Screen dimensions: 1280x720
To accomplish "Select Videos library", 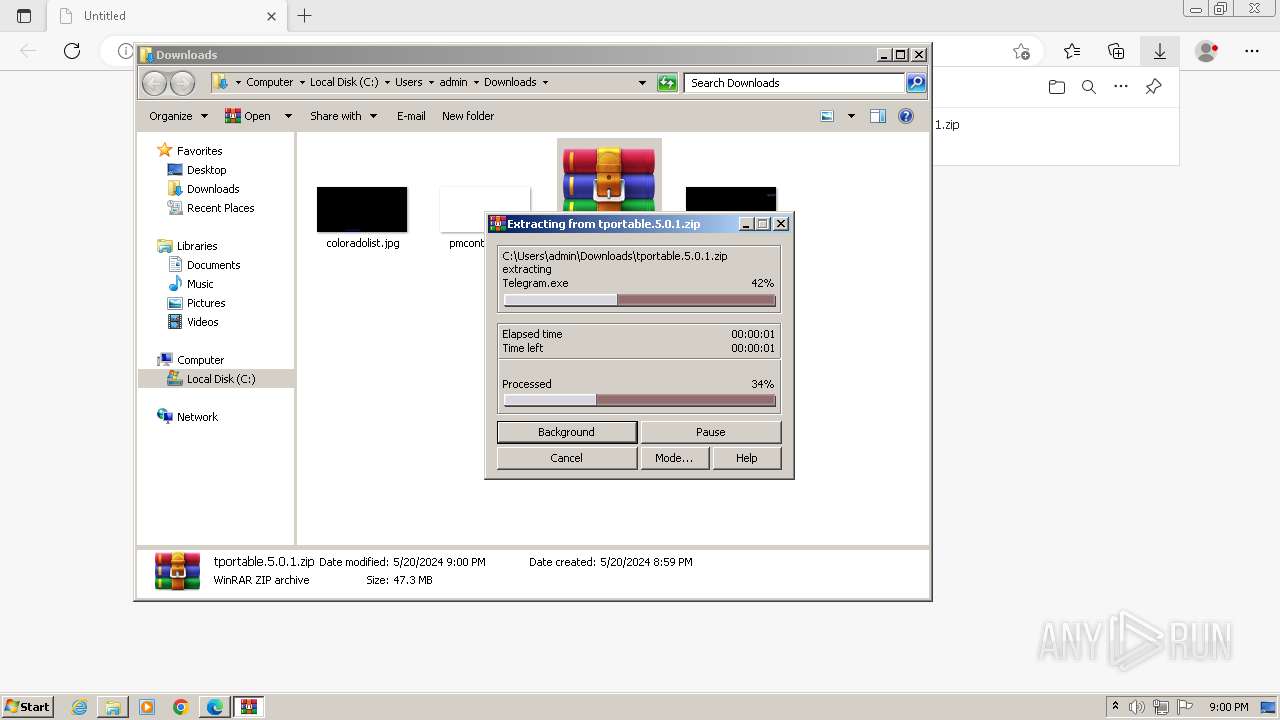I will (x=202, y=322).
